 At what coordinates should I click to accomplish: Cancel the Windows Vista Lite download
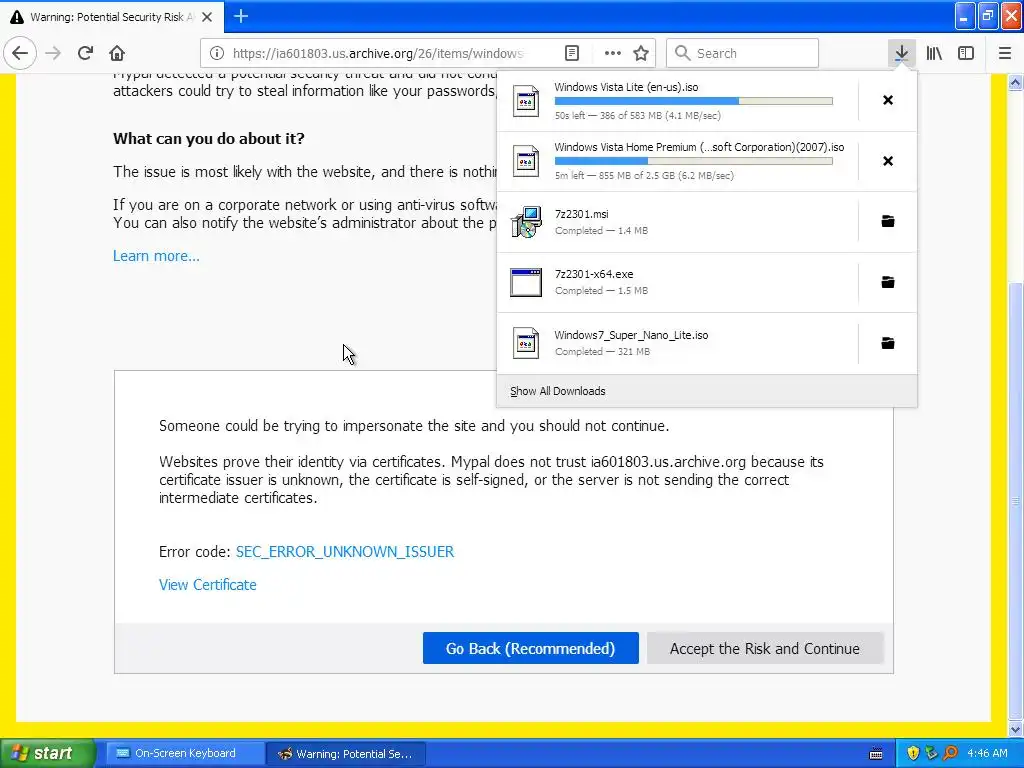(888, 100)
